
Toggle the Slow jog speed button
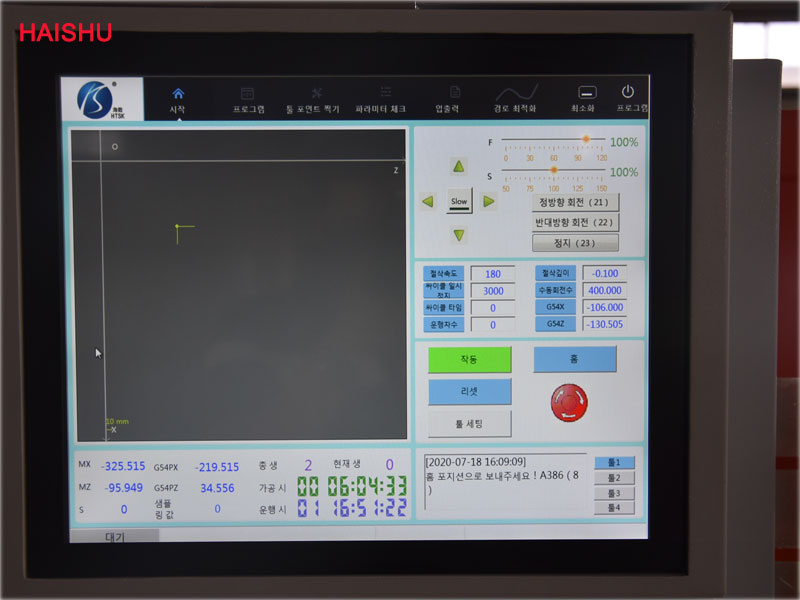(x=458, y=201)
